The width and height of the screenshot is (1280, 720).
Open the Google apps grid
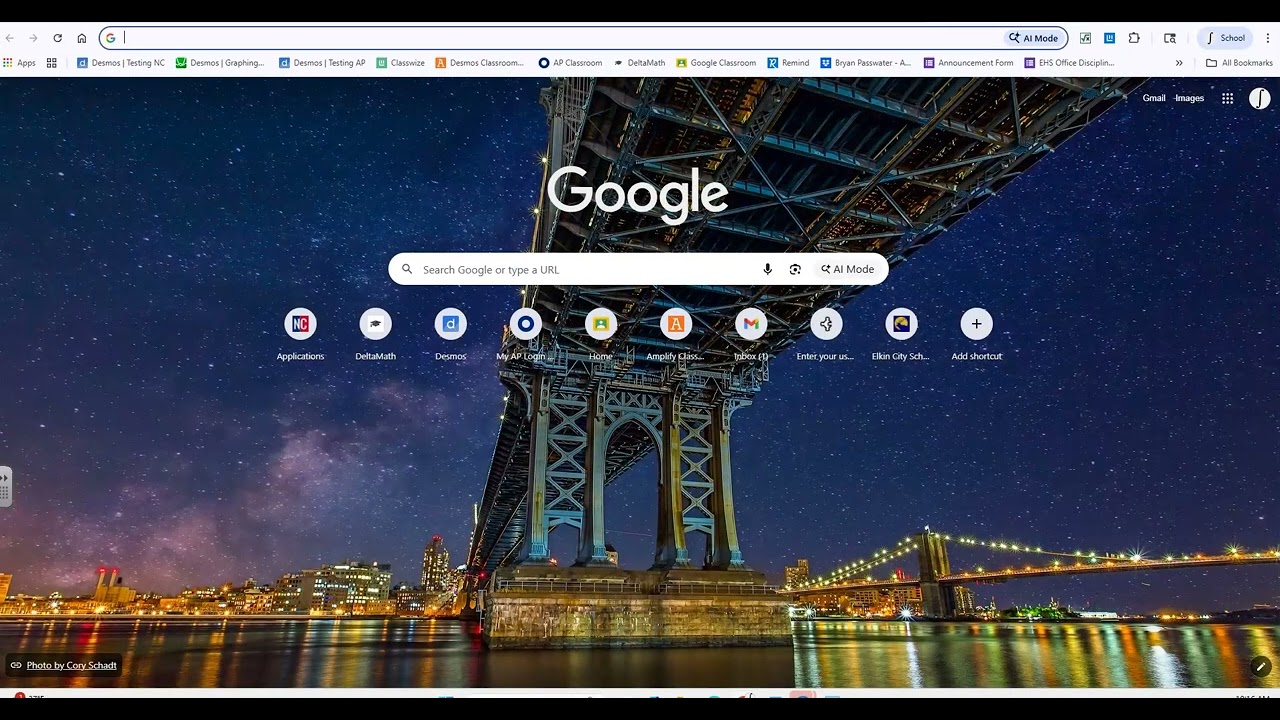1227,98
